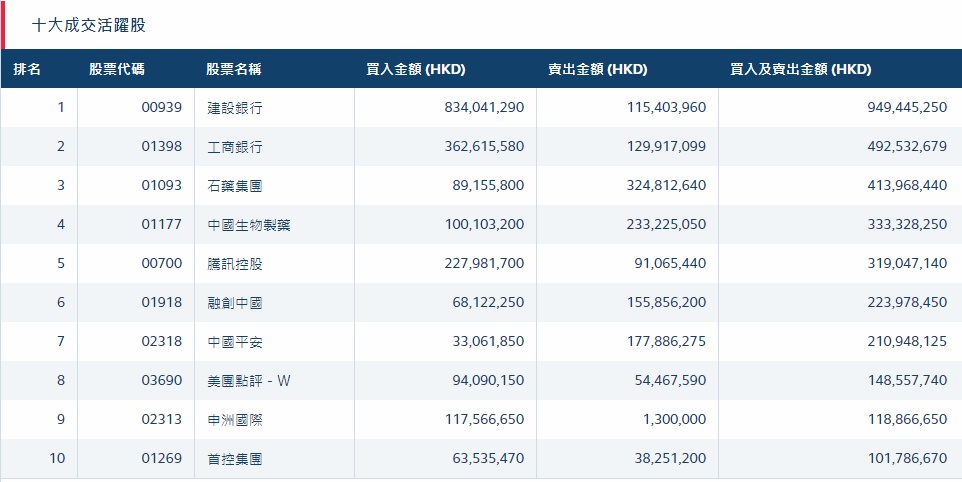Click stock code 00939

(162, 108)
